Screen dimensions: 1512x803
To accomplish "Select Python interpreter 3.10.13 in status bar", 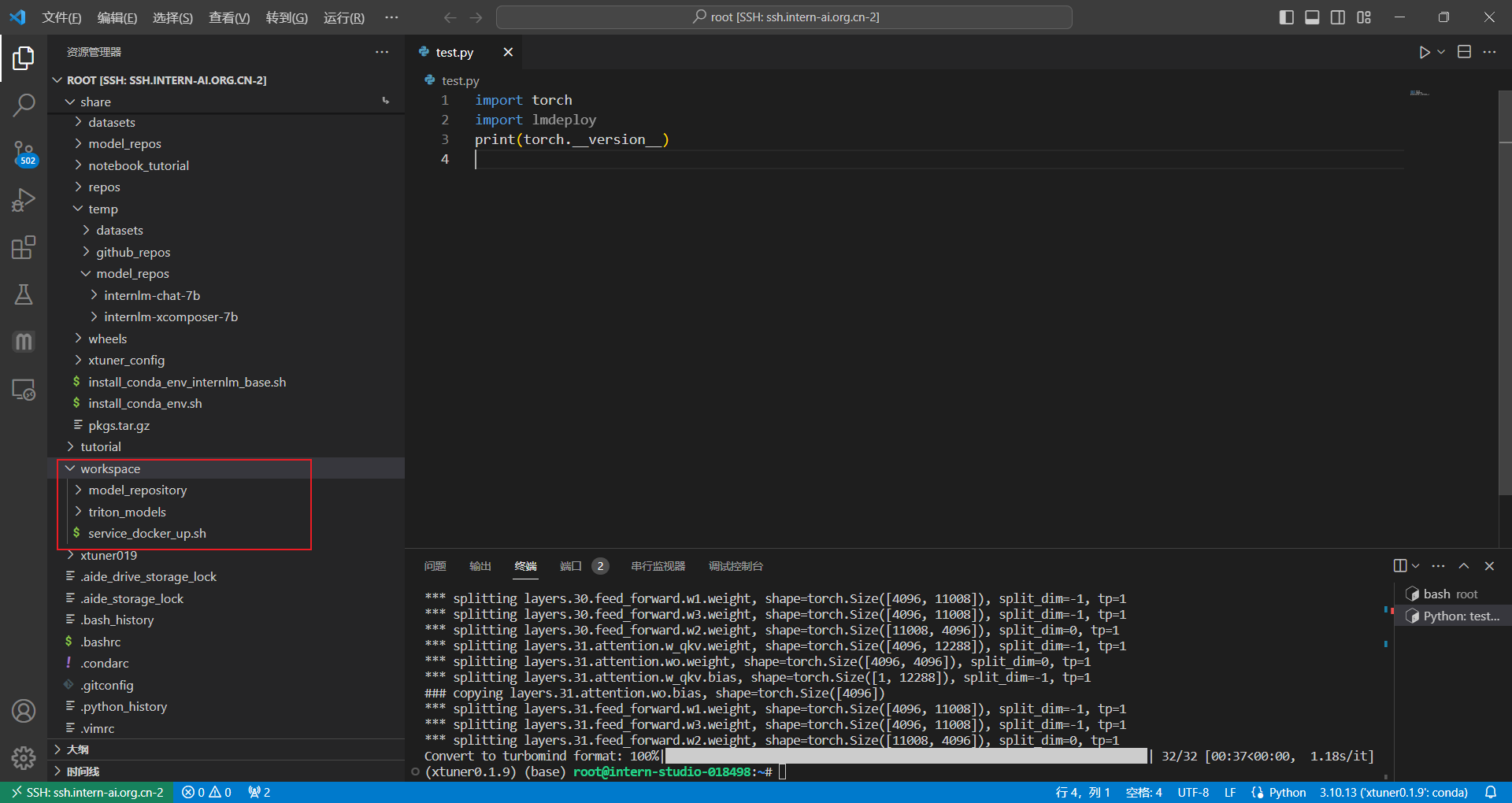I will coord(1393,792).
